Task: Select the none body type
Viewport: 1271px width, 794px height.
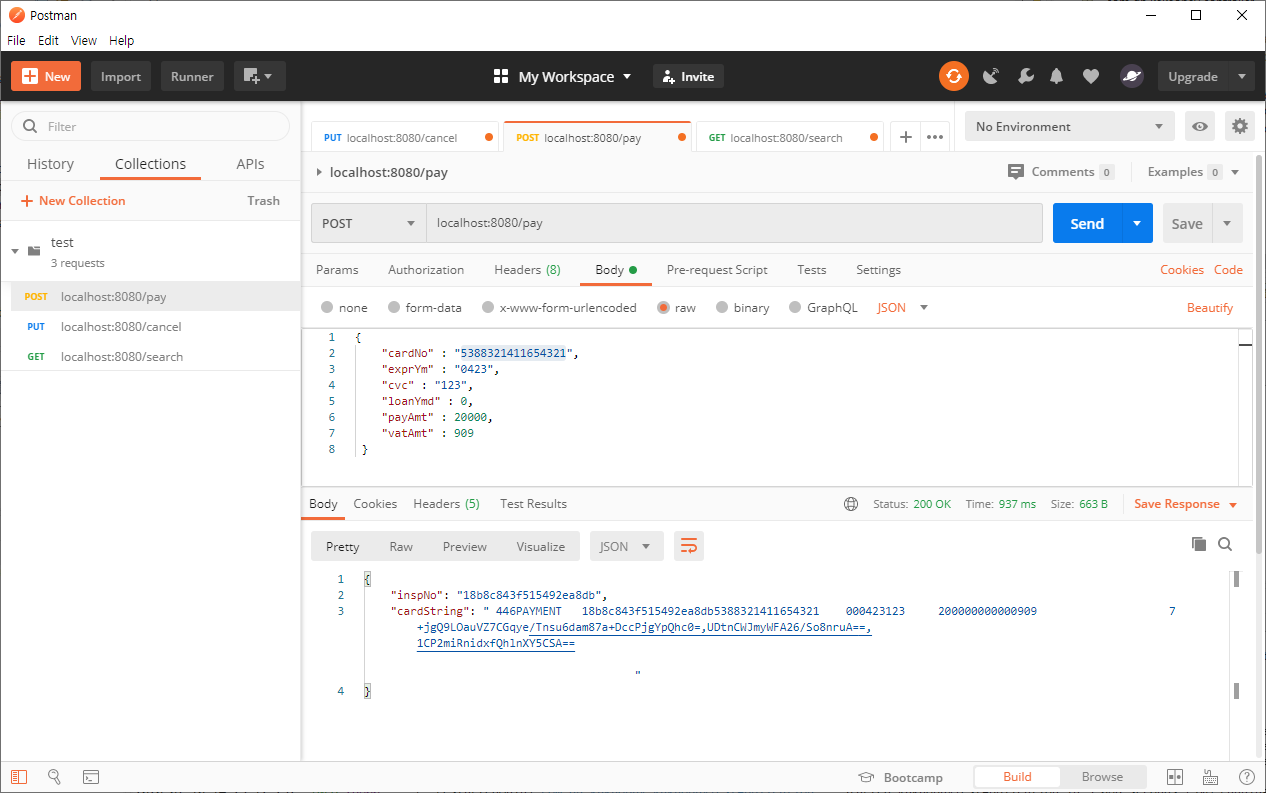Action: (x=327, y=308)
